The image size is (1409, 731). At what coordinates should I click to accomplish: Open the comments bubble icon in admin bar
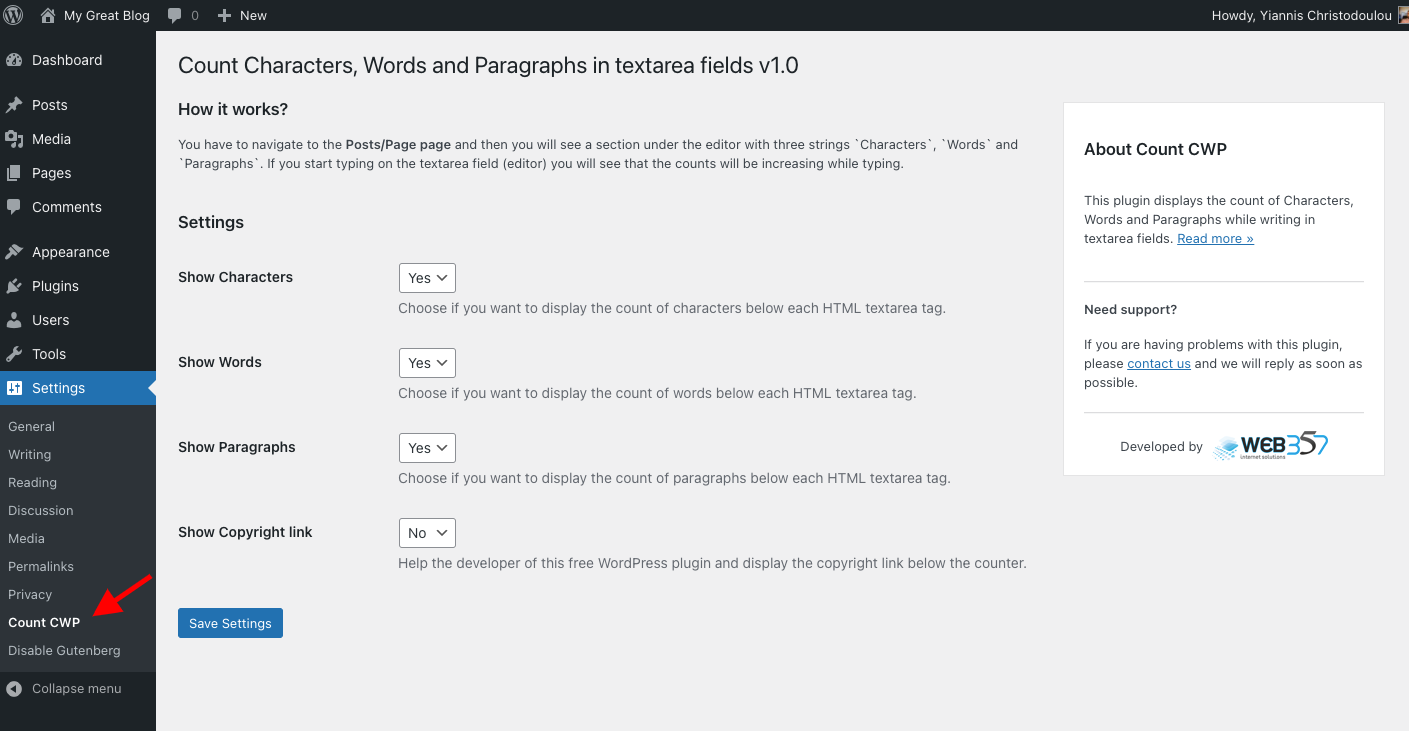[x=176, y=15]
